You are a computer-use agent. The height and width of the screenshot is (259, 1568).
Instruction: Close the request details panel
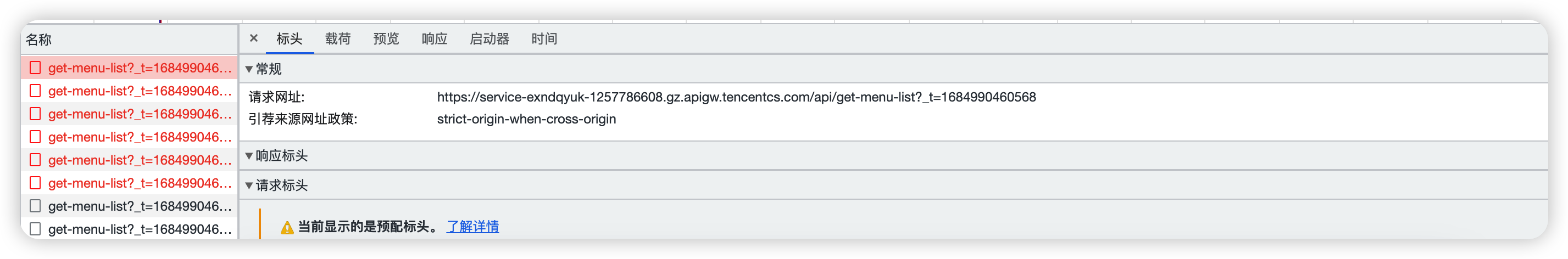click(254, 38)
